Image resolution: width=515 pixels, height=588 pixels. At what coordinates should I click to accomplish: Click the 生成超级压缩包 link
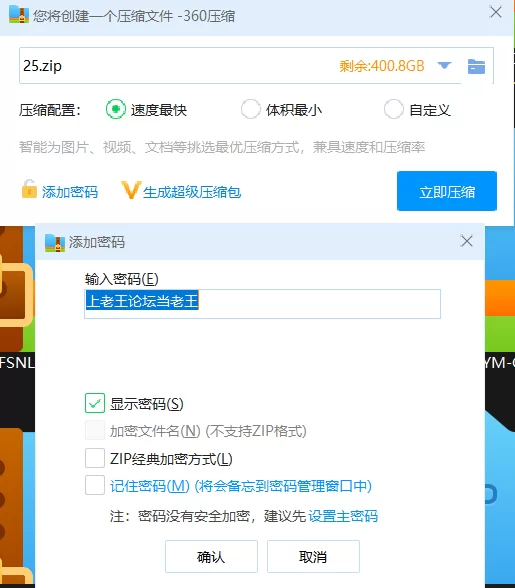tap(192, 192)
